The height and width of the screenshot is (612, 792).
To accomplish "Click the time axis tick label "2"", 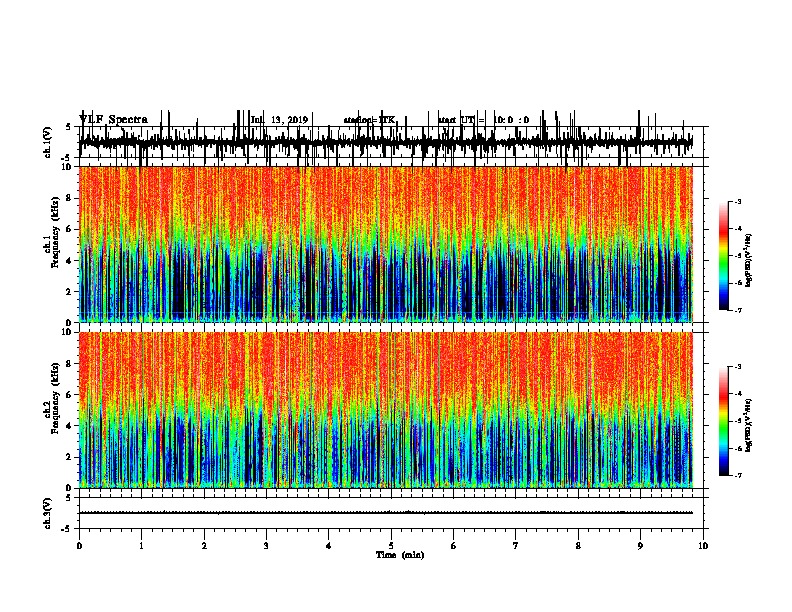I will click(x=204, y=546).
